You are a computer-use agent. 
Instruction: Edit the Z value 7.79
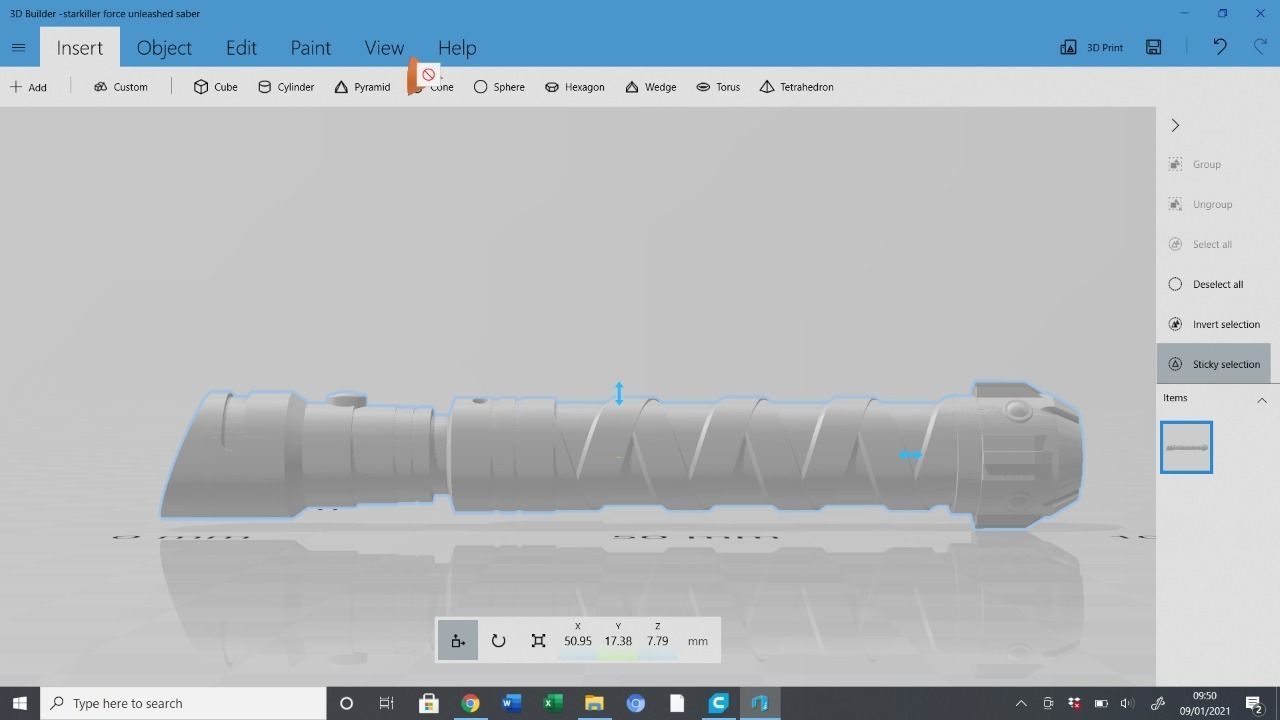pyautogui.click(x=657, y=641)
